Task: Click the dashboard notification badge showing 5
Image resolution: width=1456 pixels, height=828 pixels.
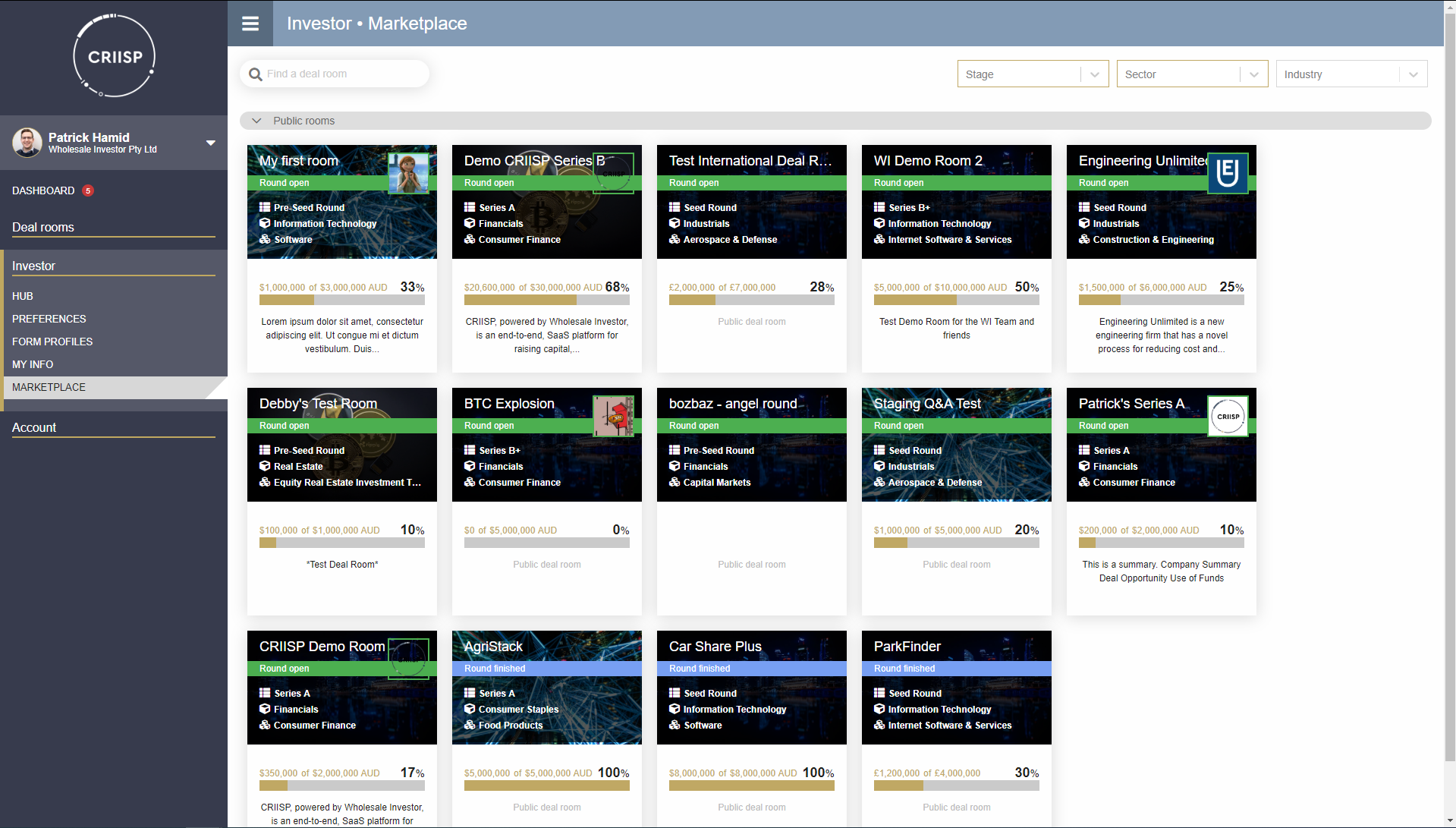Action: tap(88, 190)
